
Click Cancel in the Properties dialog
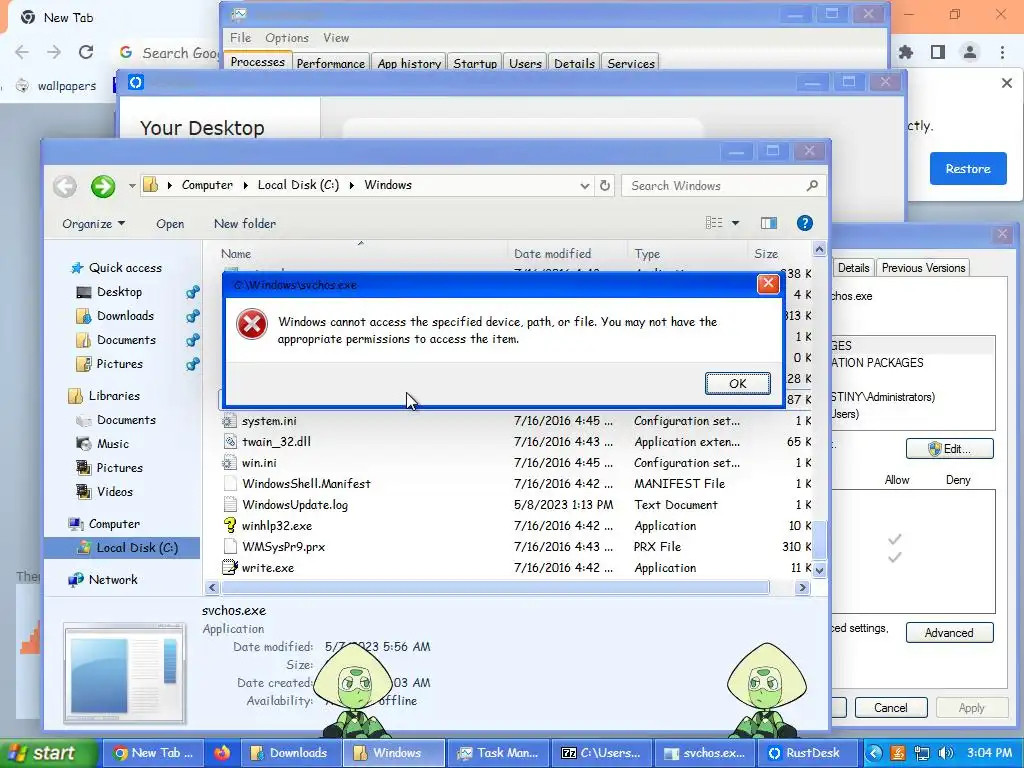coord(891,708)
